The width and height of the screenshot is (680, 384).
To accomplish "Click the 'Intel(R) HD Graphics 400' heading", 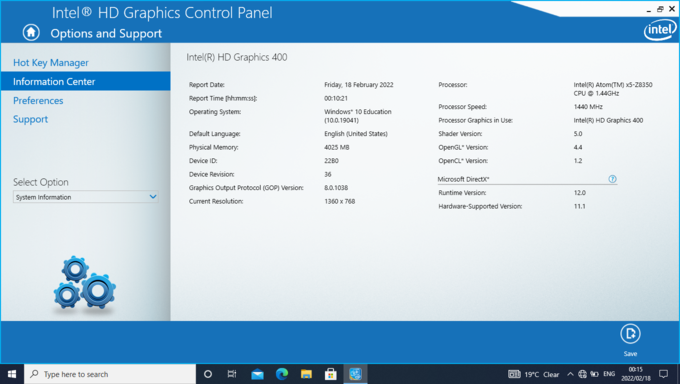I will tap(237, 57).
